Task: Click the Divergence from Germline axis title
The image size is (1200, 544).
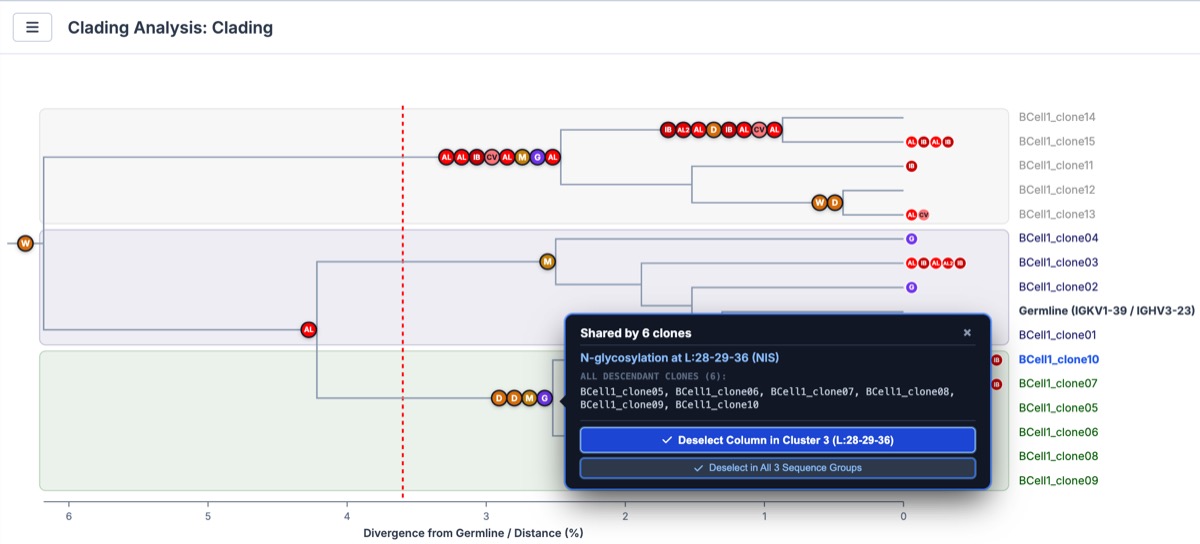Action: pos(473,533)
